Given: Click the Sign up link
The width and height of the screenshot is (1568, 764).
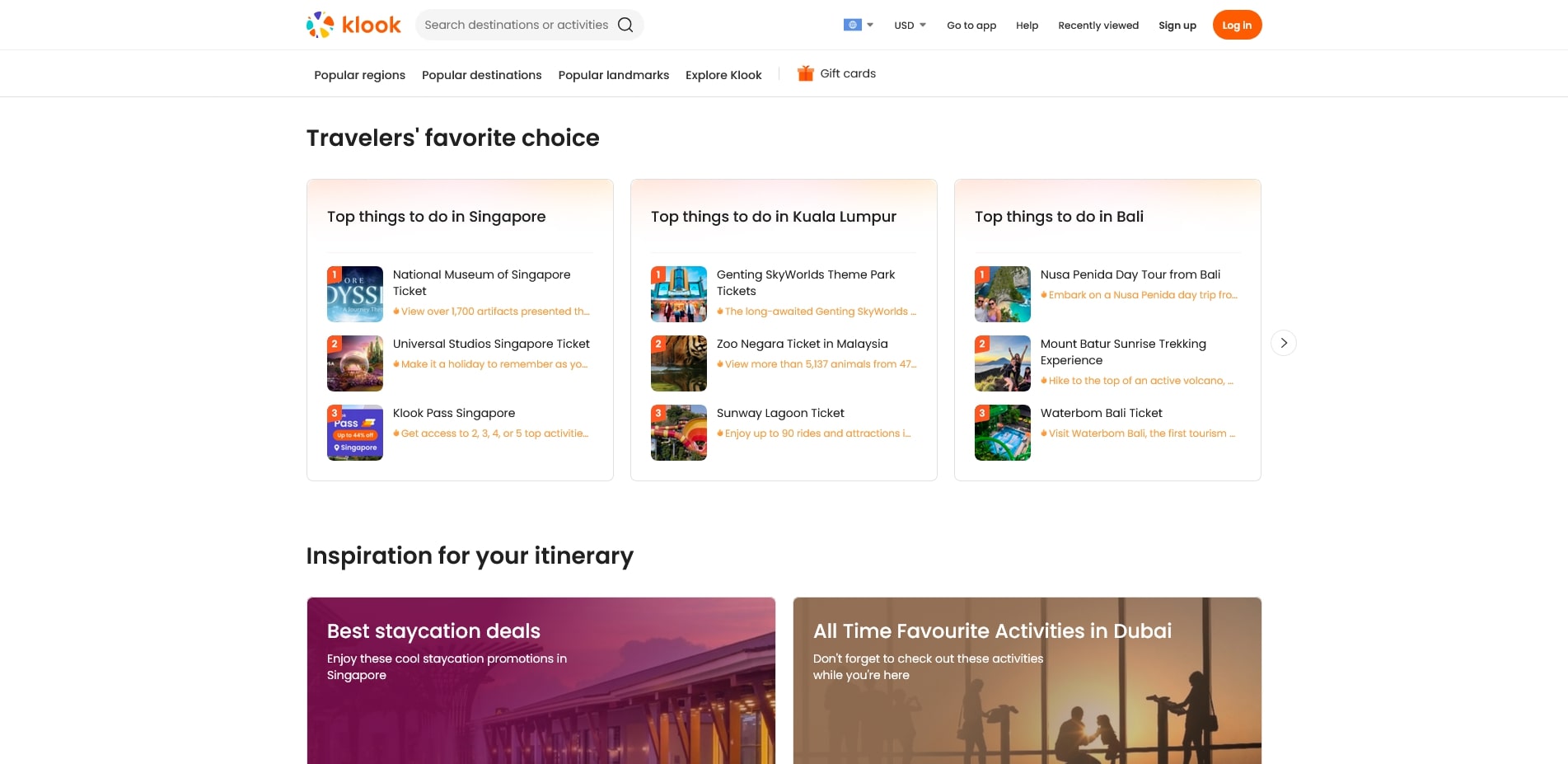Looking at the screenshot, I should click(x=1177, y=26).
